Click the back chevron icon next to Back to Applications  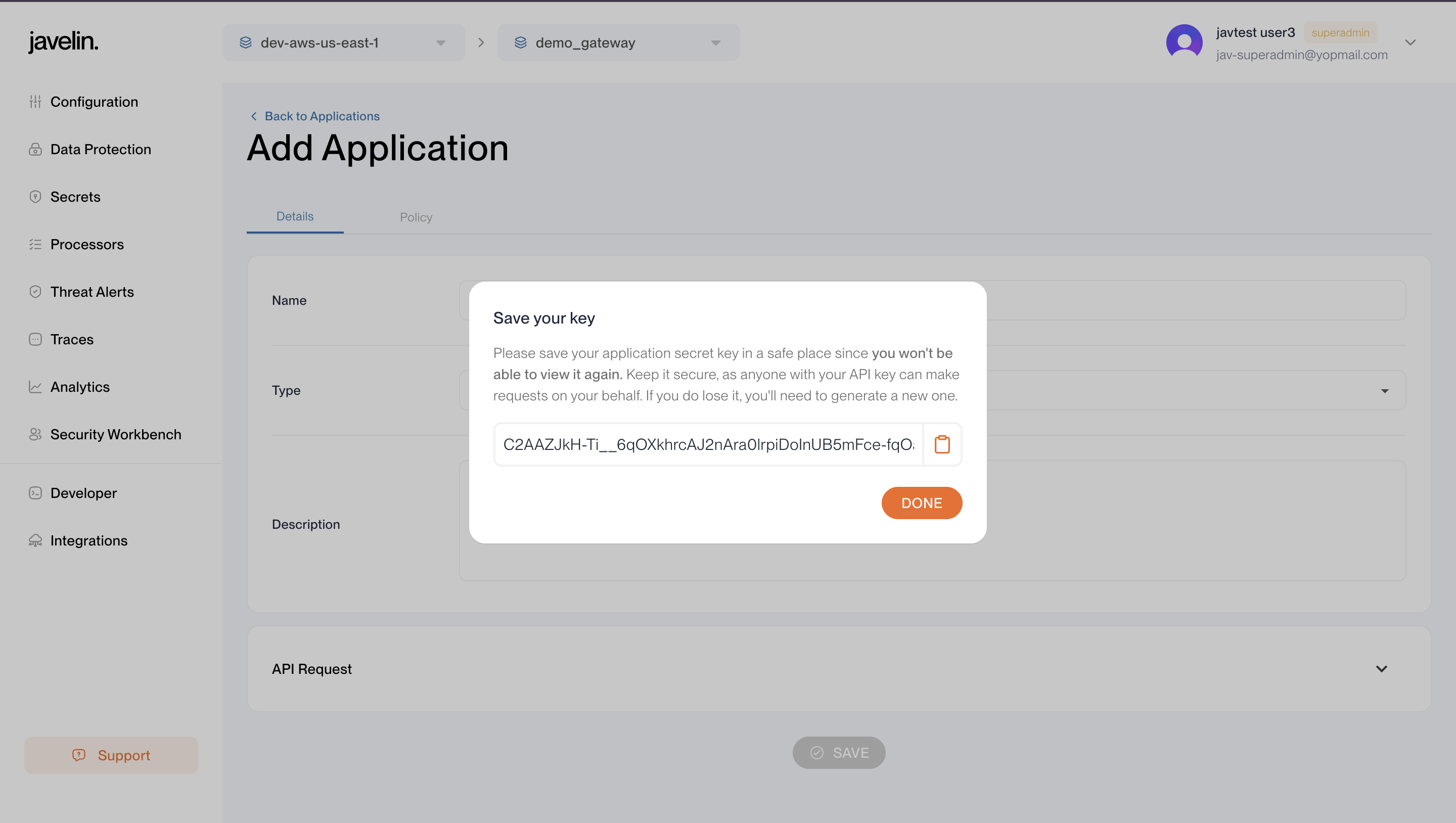pos(254,116)
